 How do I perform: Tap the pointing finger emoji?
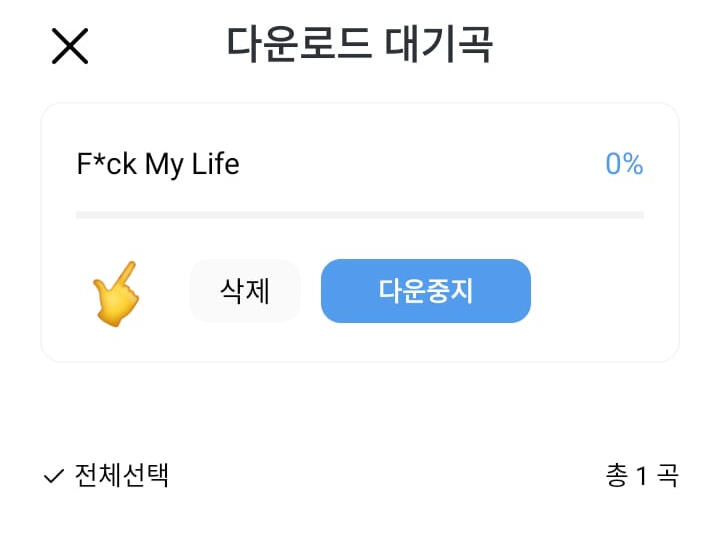116,293
